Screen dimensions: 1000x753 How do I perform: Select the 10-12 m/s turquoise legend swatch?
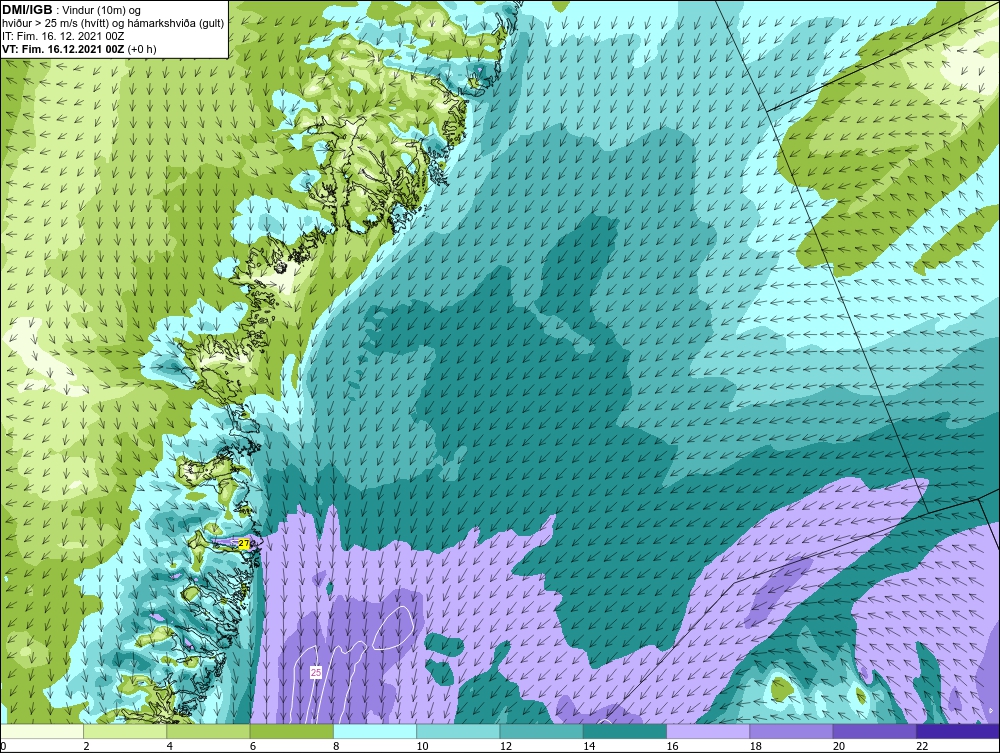coord(458,731)
